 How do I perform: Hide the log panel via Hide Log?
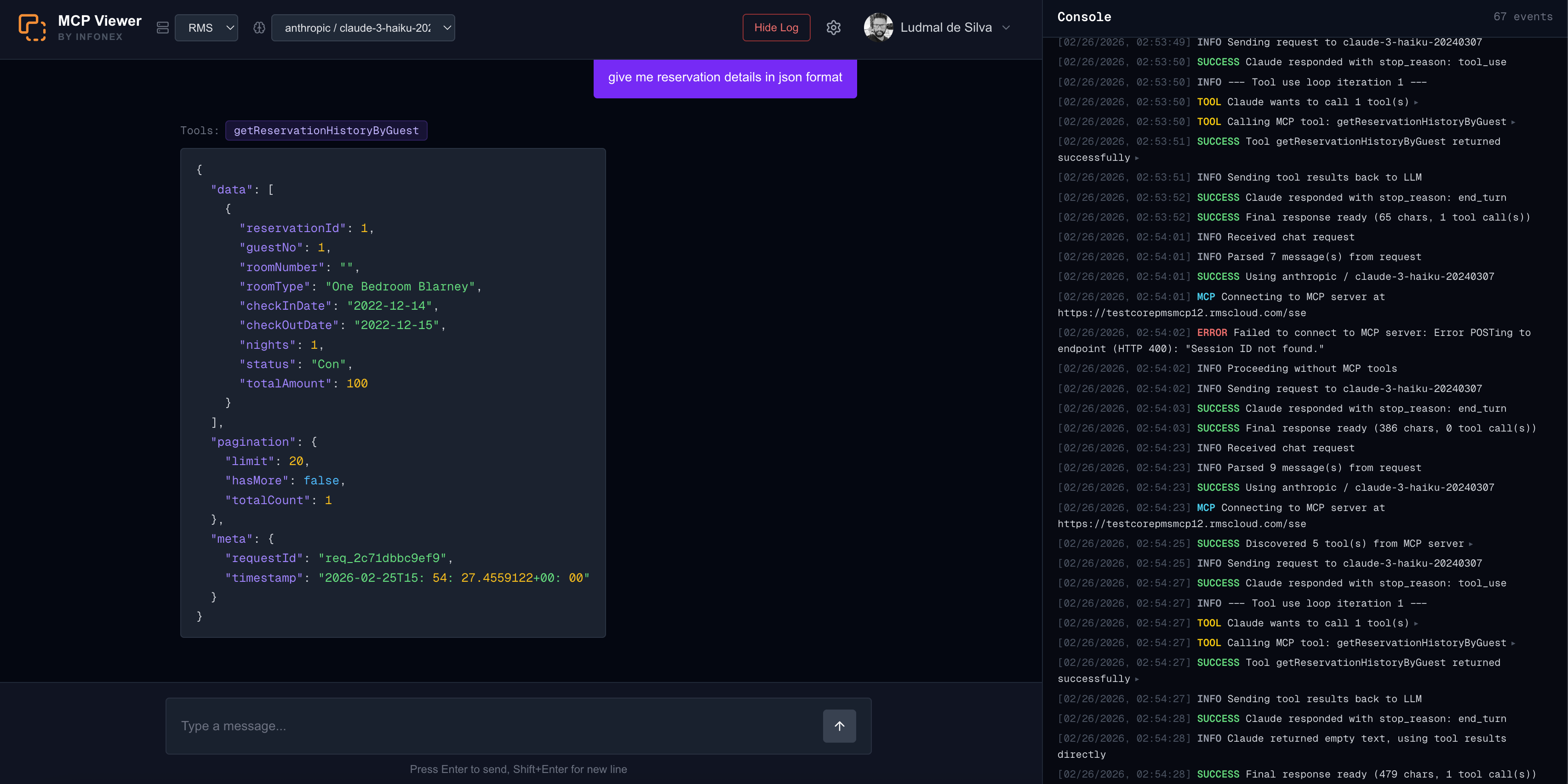click(776, 28)
